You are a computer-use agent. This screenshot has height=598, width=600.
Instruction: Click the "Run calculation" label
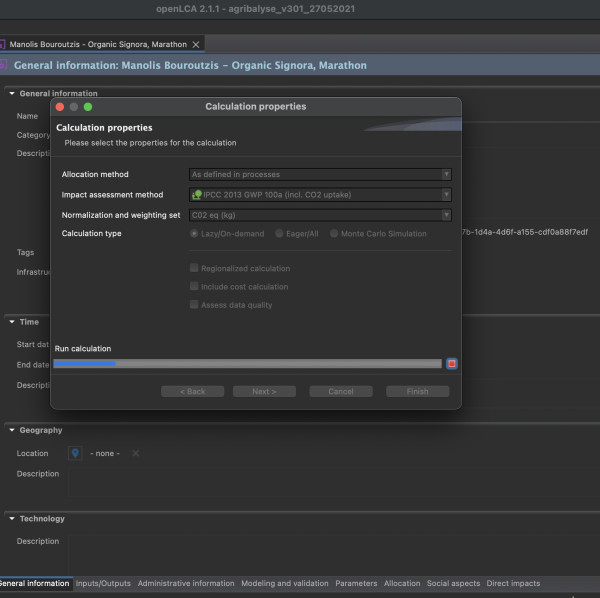[x=83, y=349]
